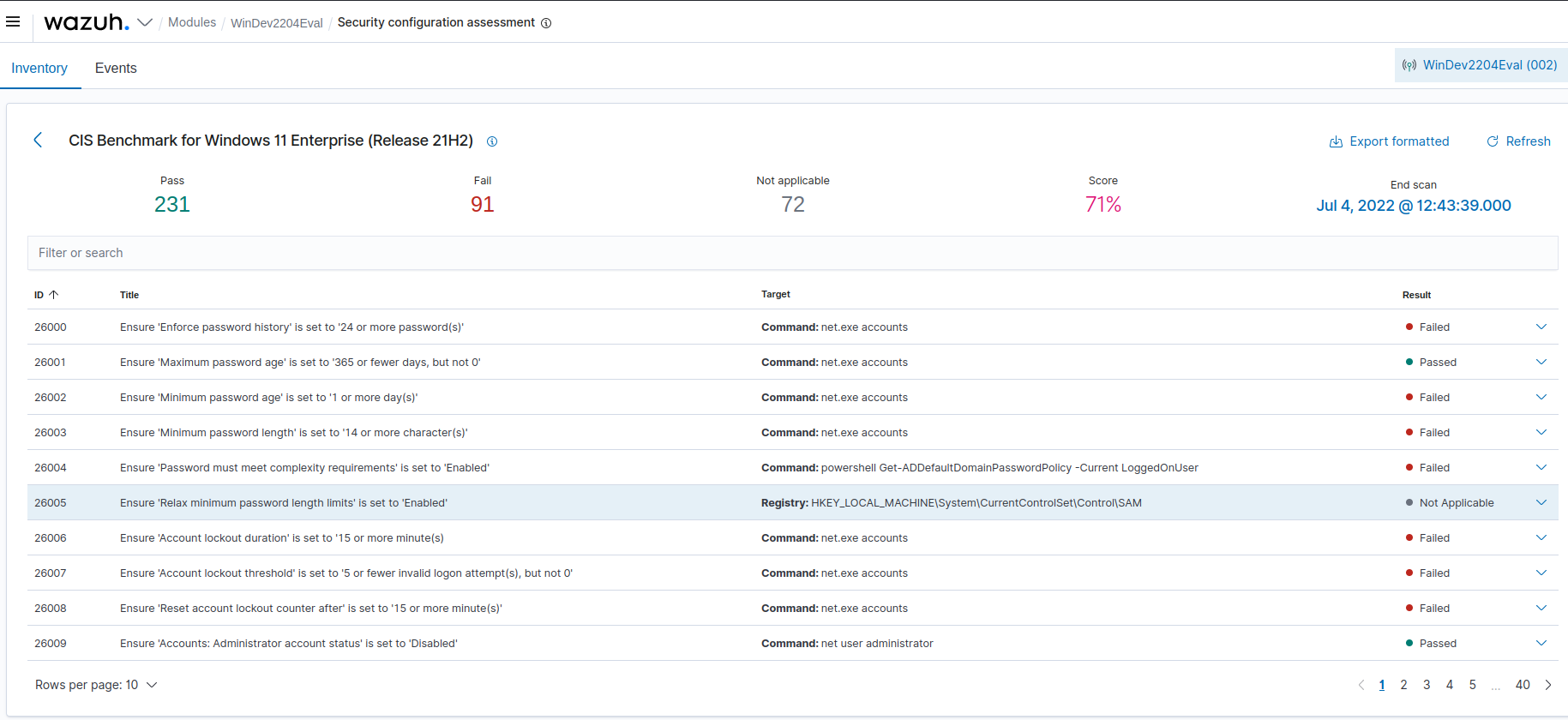
Task: Open WinDev2204Eval breadcrumb link
Action: point(276,23)
